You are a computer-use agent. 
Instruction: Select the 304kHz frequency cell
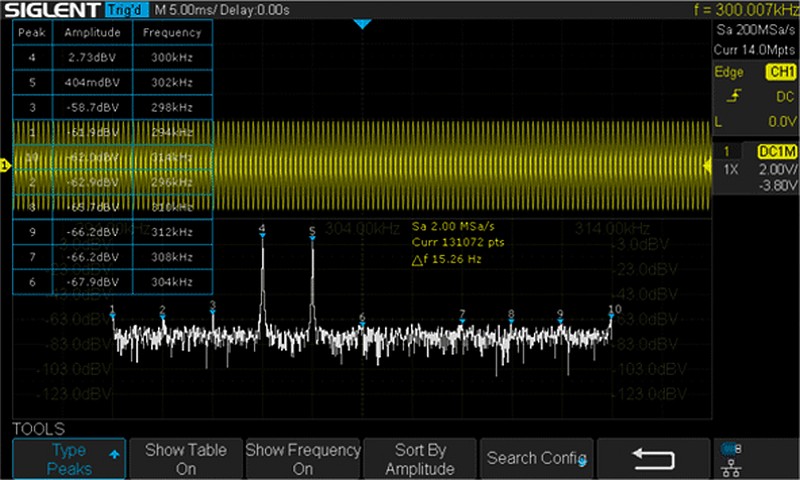[x=172, y=282]
